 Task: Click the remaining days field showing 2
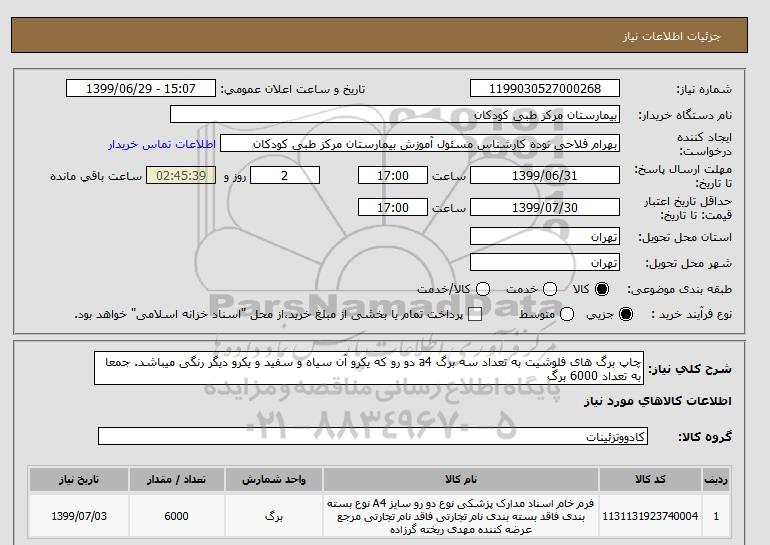[x=285, y=175]
